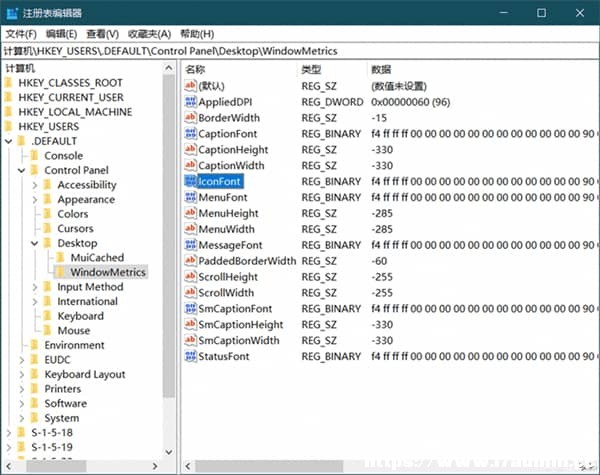The image size is (600, 475).
Task: Click tree pane scroll up arrow
Action: coord(168,68)
